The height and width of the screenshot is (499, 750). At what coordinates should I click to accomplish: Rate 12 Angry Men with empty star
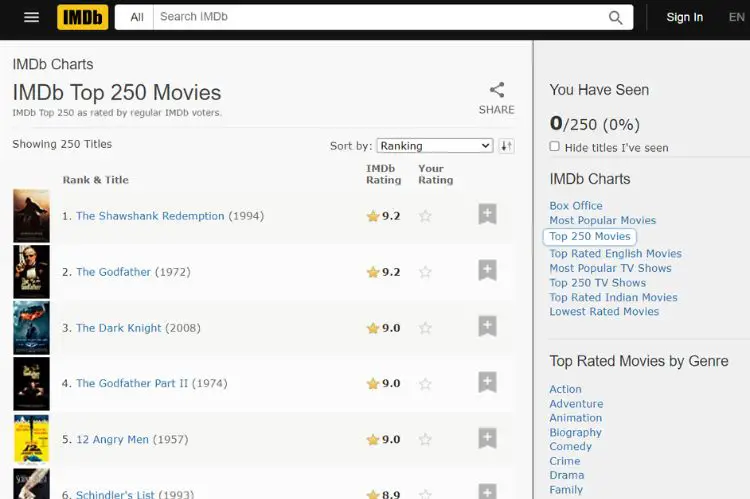coord(425,440)
